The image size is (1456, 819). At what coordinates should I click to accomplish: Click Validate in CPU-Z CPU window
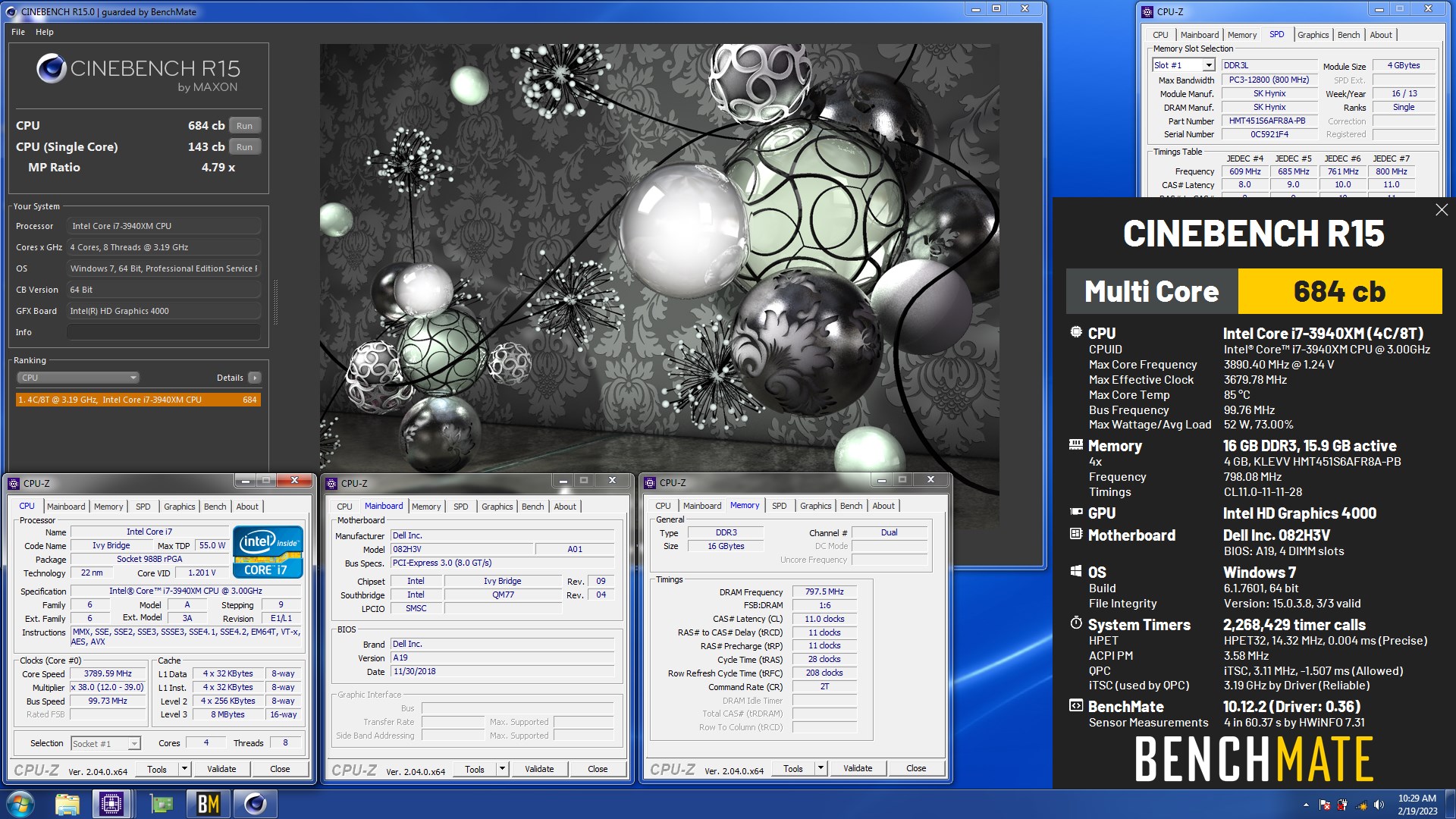click(221, 769)
